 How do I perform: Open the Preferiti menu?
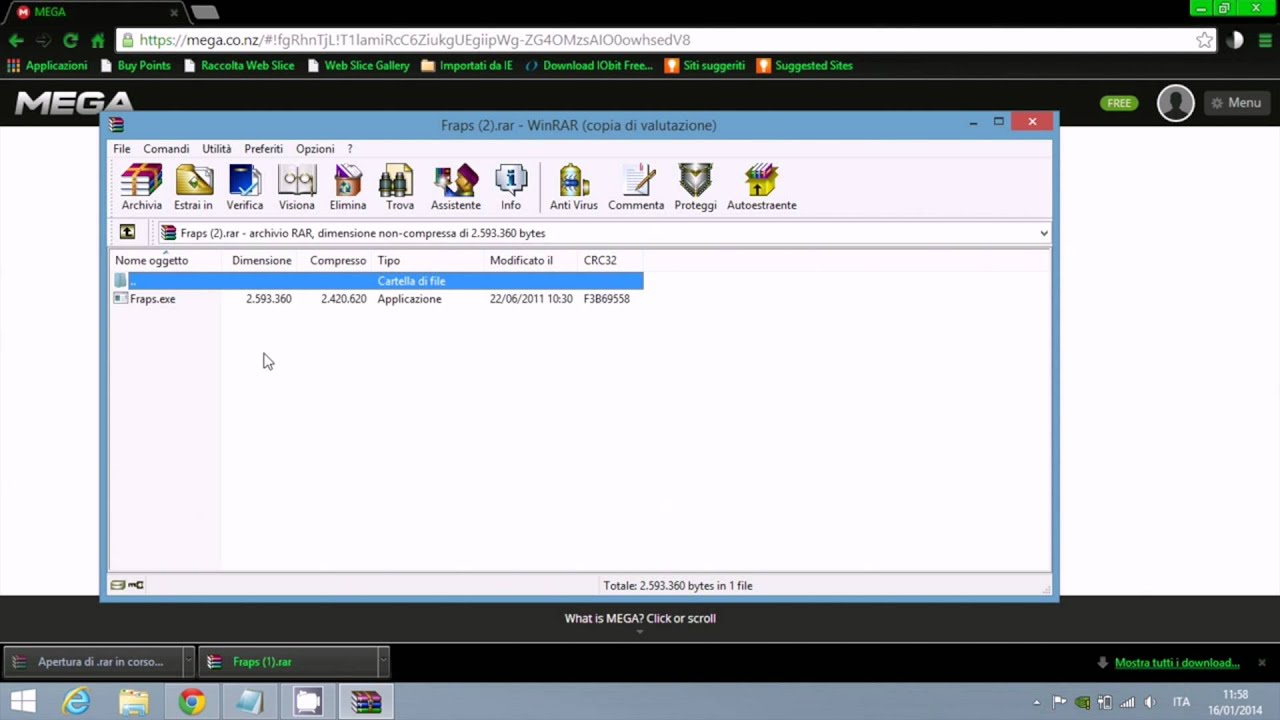tap(263, 149)
